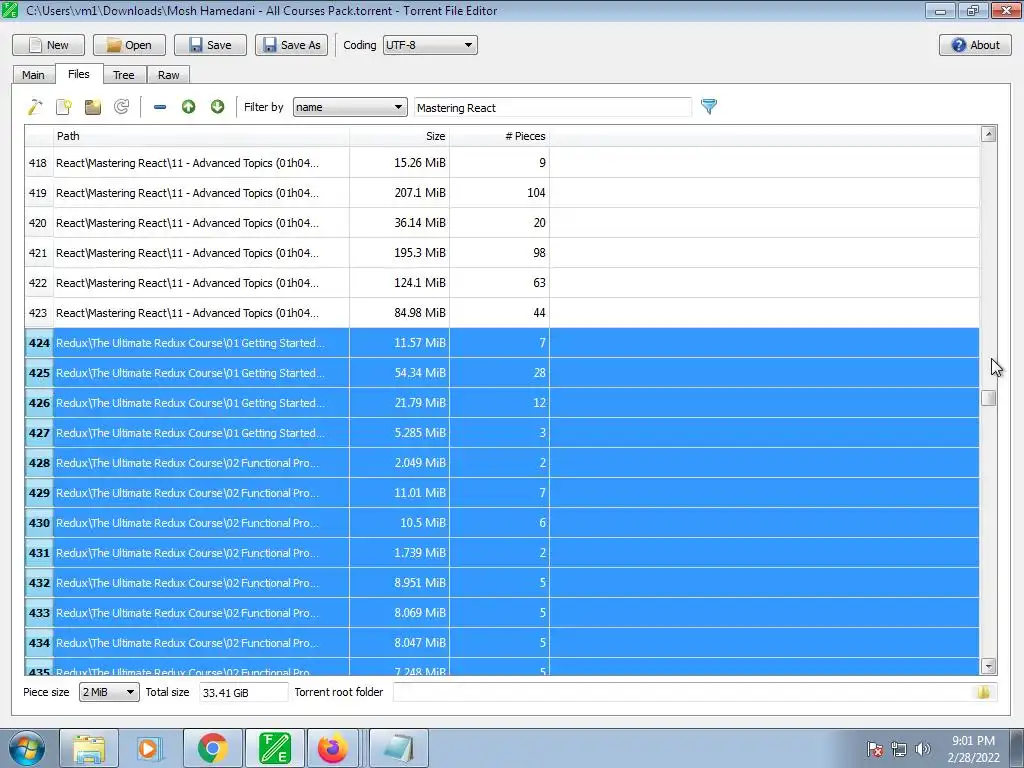Switch to the Tree tab
This screenshot has width=1024, height=768.
tap(123, 75)
